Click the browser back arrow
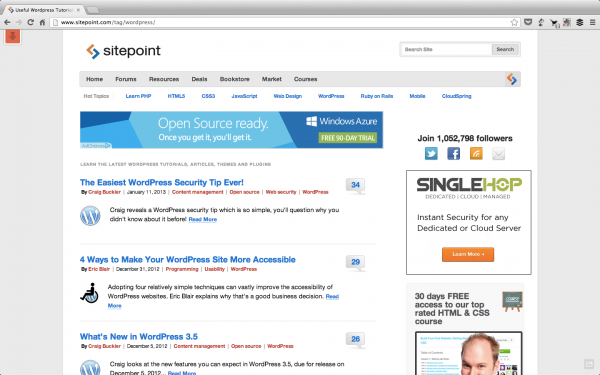The height and width of the screenshot is (375, 600). tap(7, 22)
